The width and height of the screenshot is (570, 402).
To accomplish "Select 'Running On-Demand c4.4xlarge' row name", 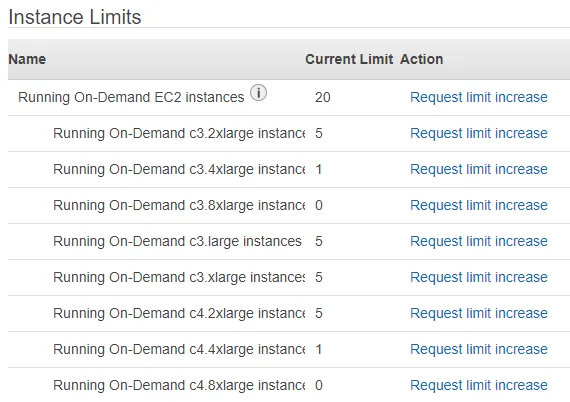I will click(179, 349).
